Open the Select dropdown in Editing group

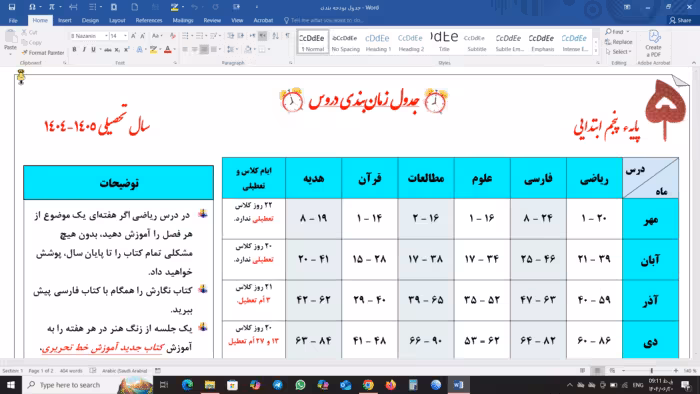click(x=619, y=52)
